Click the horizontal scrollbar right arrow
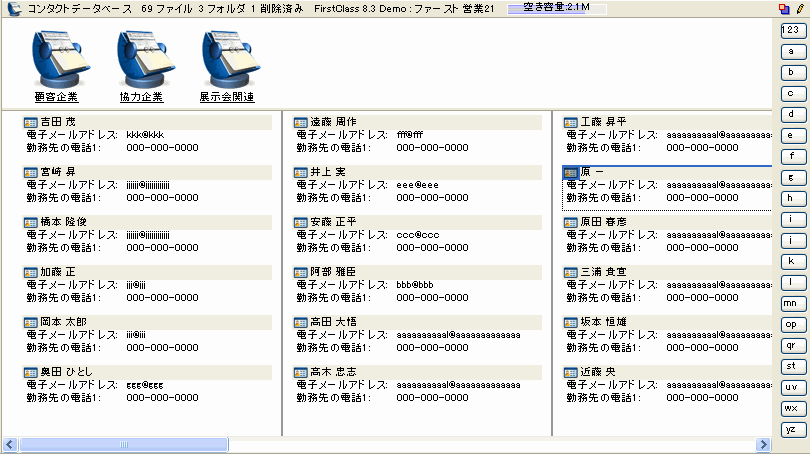The image size is (810, 455). pos(763,443)
